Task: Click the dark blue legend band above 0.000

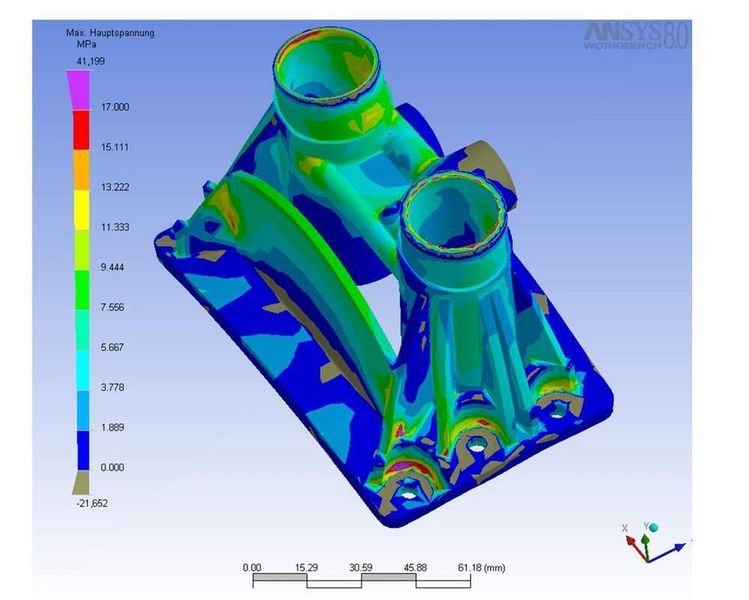Action: [83, 450]
